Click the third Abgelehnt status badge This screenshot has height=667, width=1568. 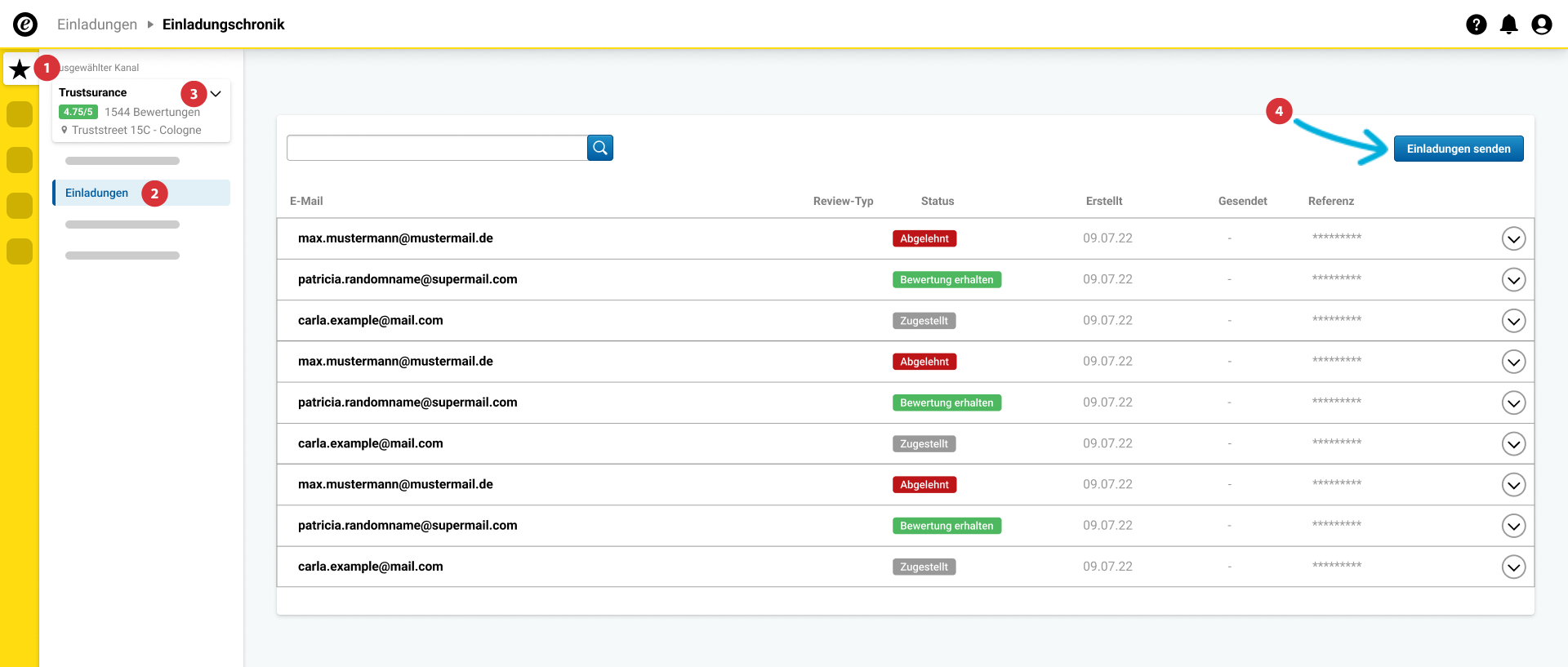924,485
